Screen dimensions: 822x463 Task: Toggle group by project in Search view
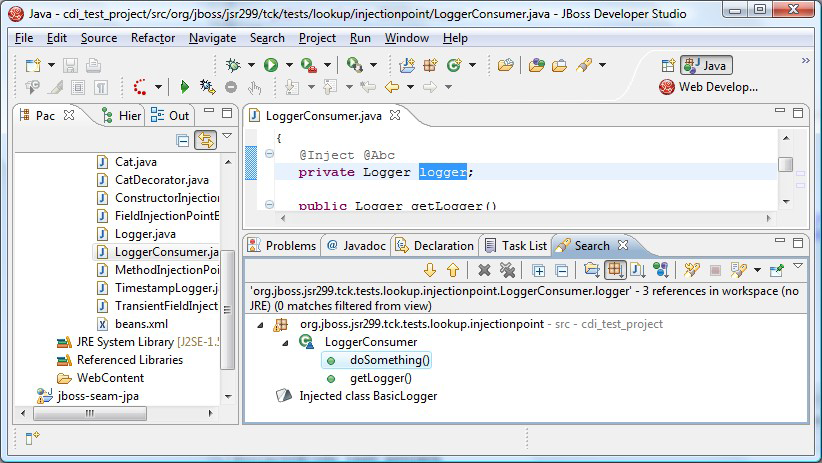pyautogui.click(x=592, y=270)
